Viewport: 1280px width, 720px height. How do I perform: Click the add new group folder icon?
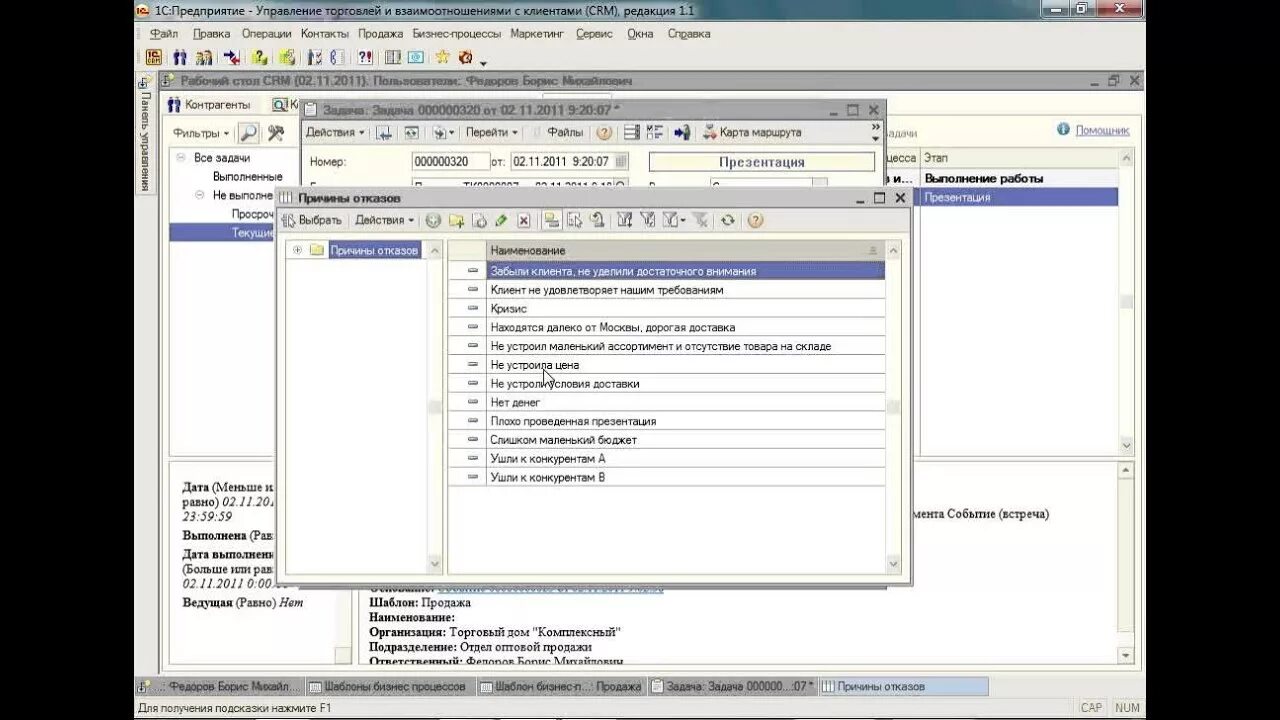coord(457,220)
